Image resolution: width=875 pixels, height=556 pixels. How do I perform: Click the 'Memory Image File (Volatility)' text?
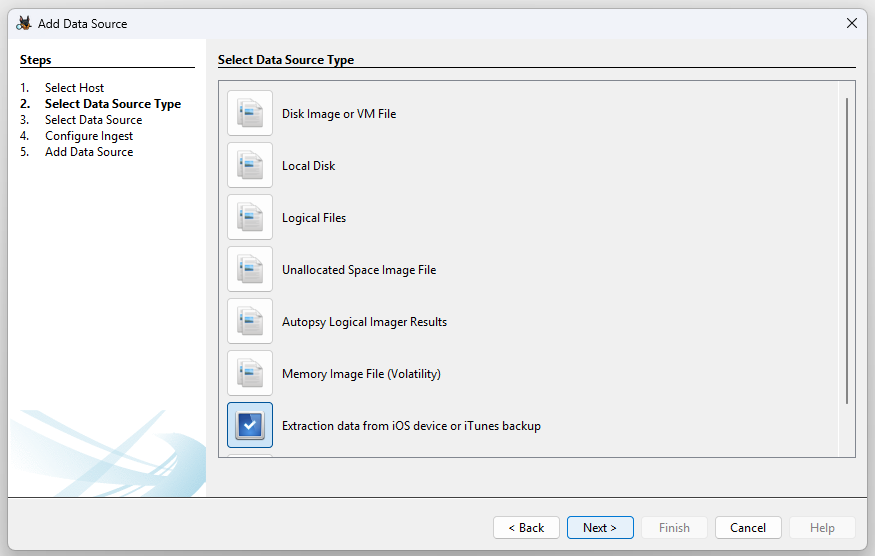[x=361, y=374]
